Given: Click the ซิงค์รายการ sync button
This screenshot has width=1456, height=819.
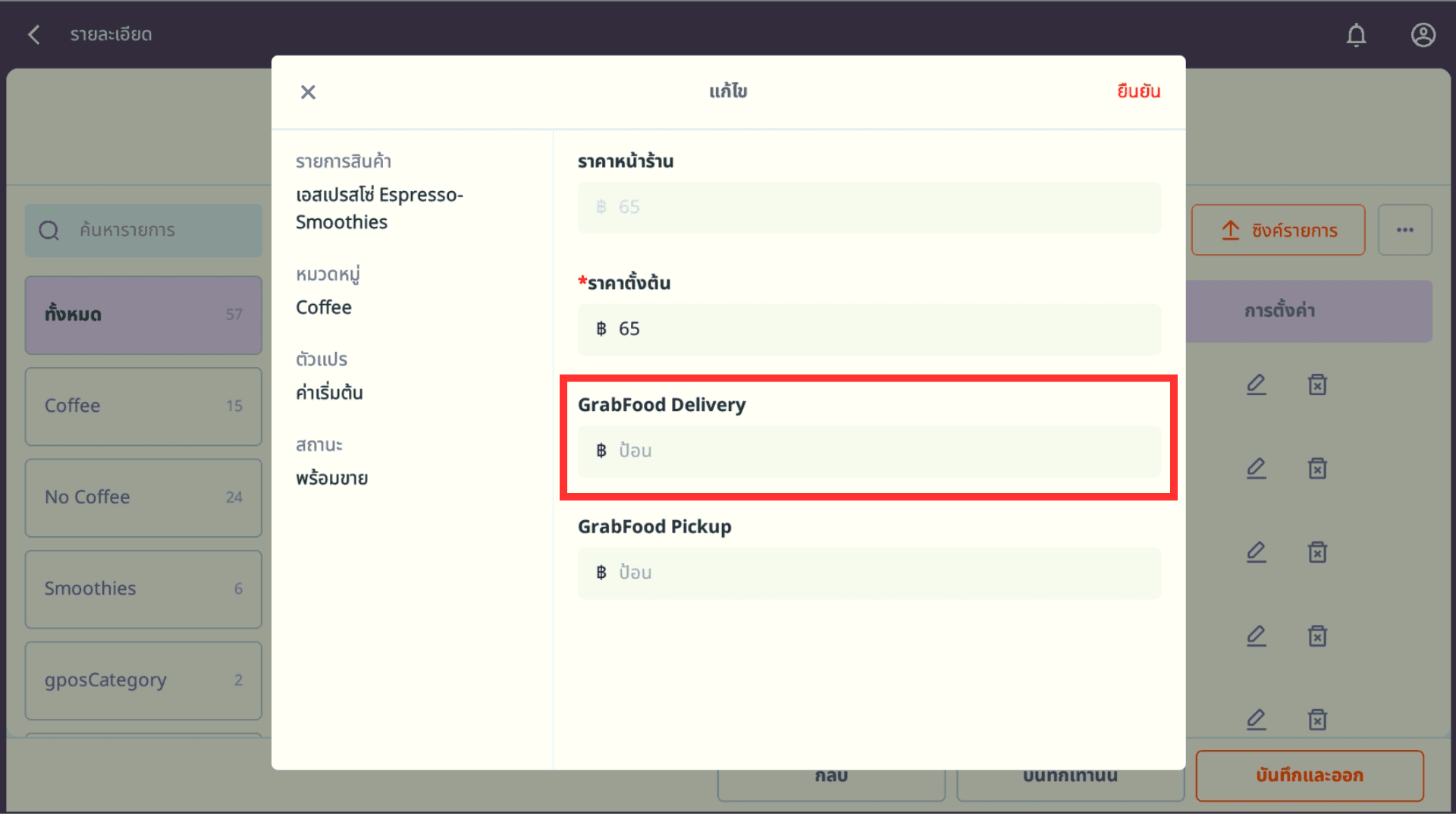Looking at the screenshot, I should (x=1278, y=230).
